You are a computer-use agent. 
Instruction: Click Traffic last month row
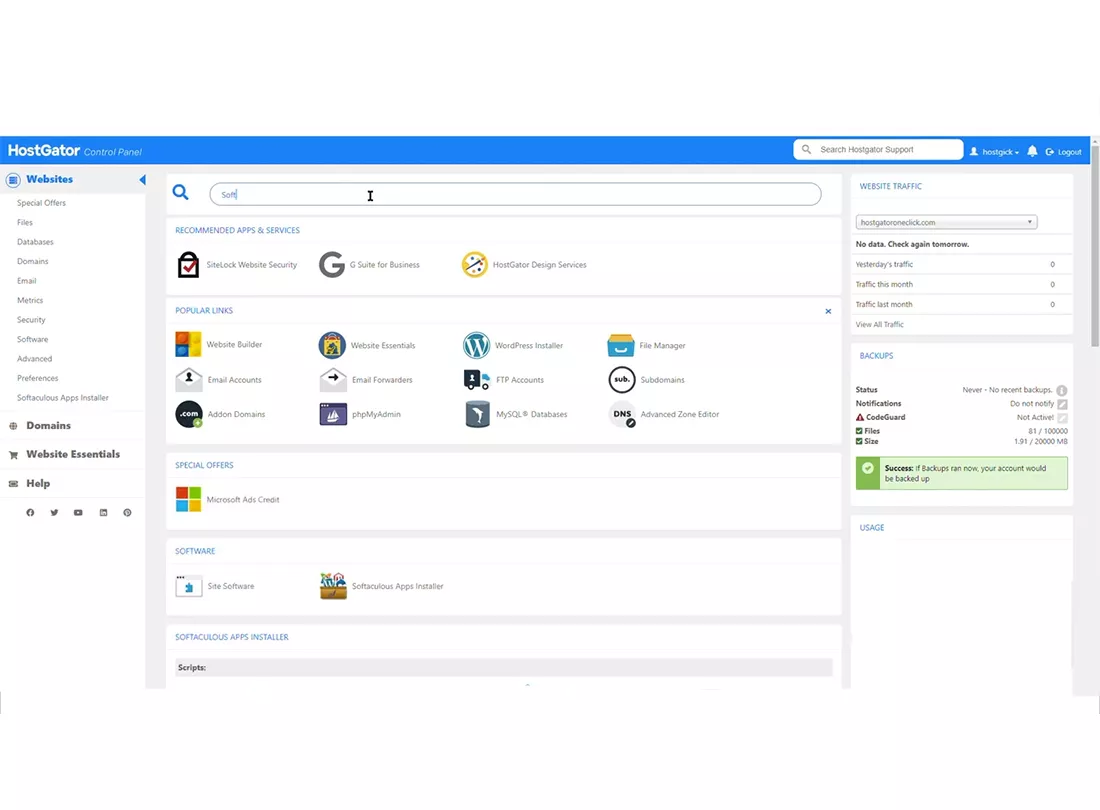960,304
